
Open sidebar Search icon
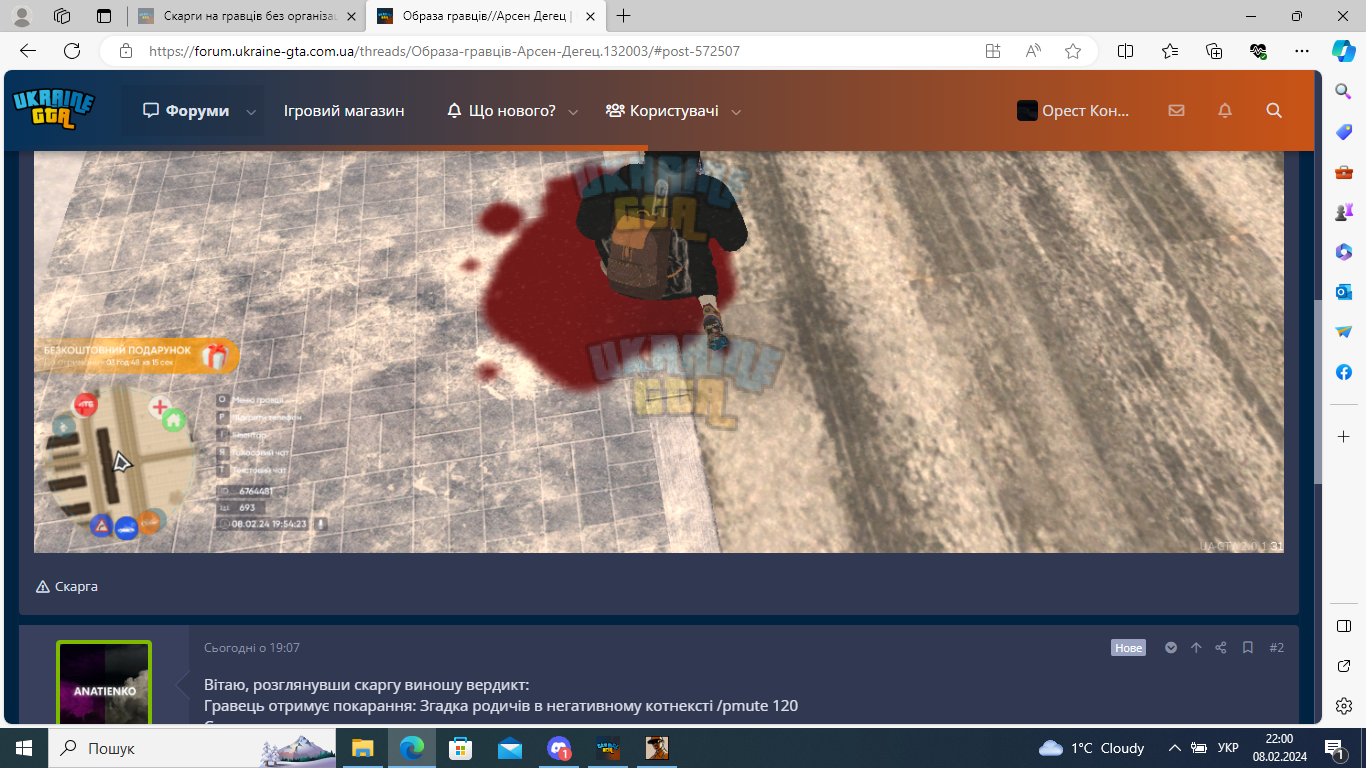coord(1344,92)
